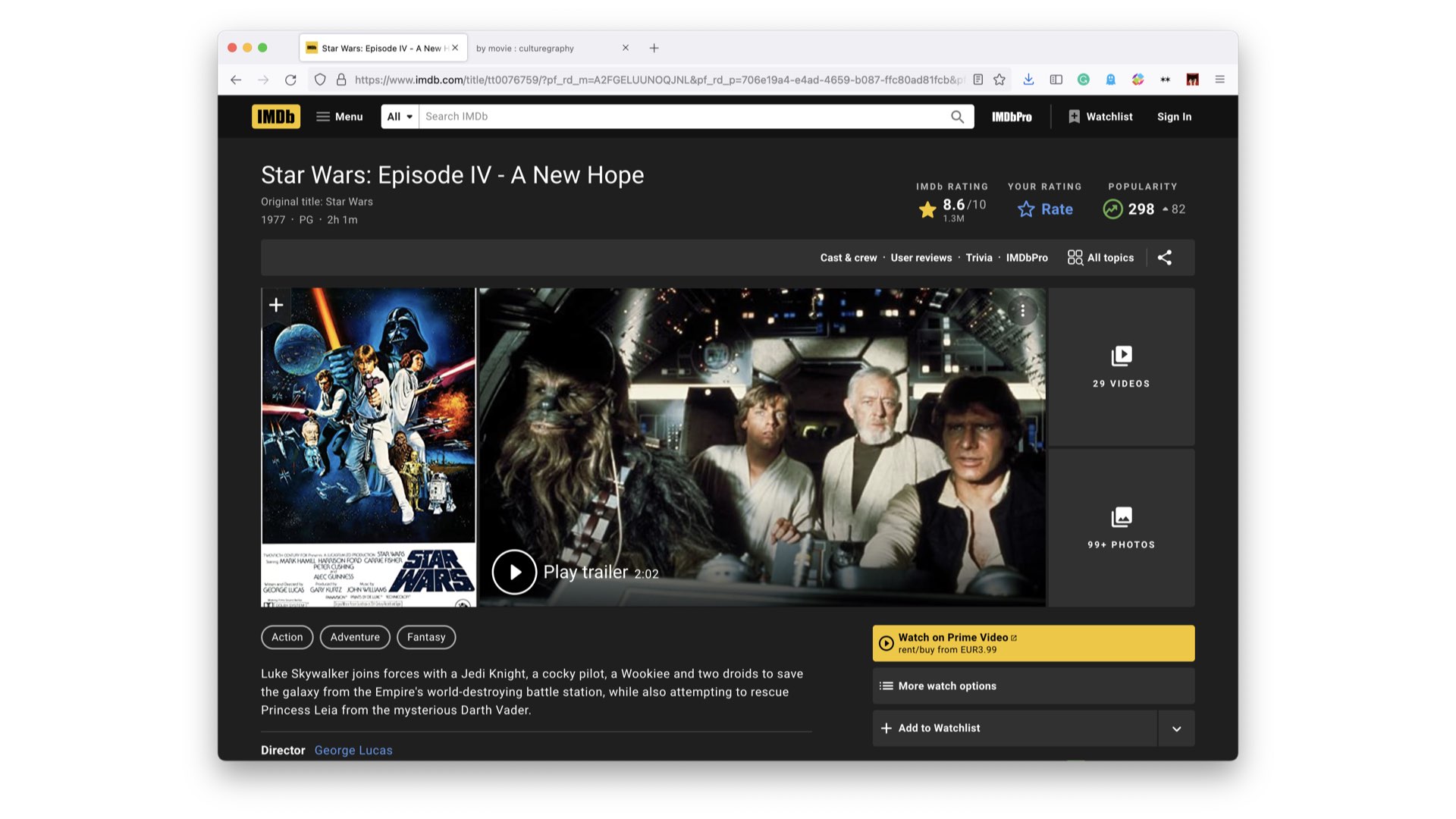Open the trailer three-dot options menu
The height and width of the screenshot is (819, 1456).
[1022, 311]
